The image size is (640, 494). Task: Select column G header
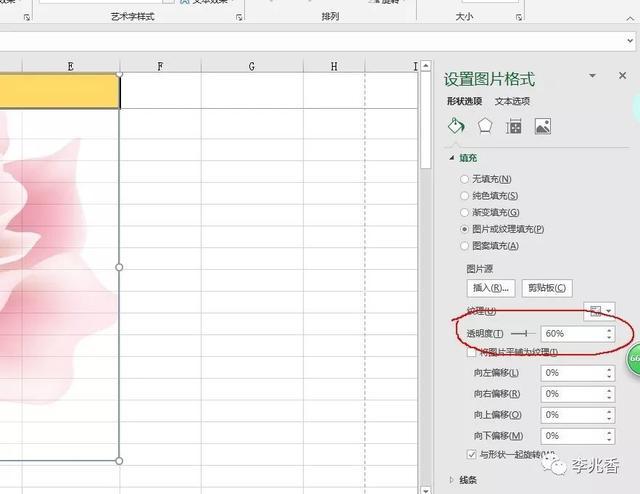pyautogui.click(x=252, y=66)
